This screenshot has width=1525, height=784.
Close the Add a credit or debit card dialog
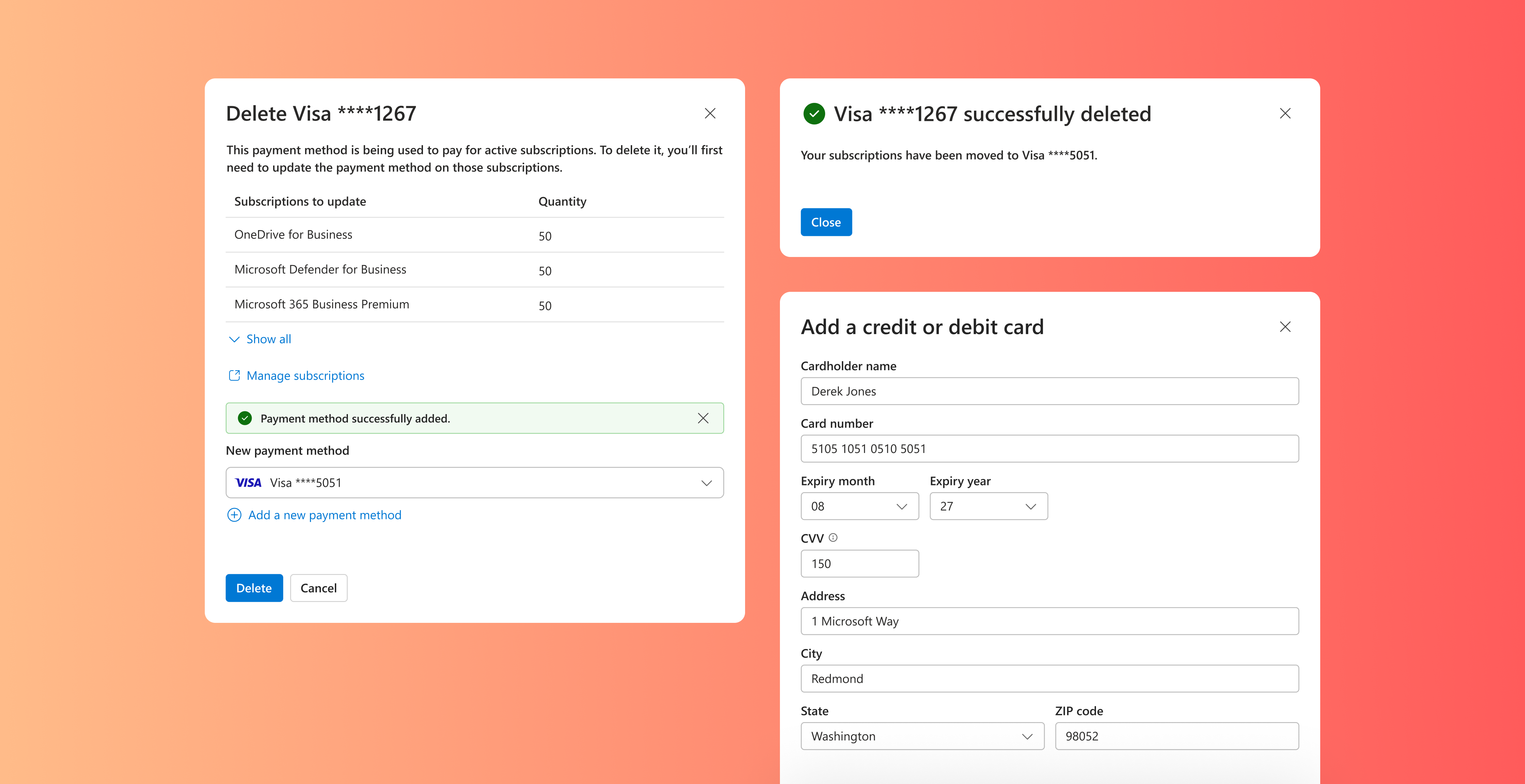(1285, 327)
